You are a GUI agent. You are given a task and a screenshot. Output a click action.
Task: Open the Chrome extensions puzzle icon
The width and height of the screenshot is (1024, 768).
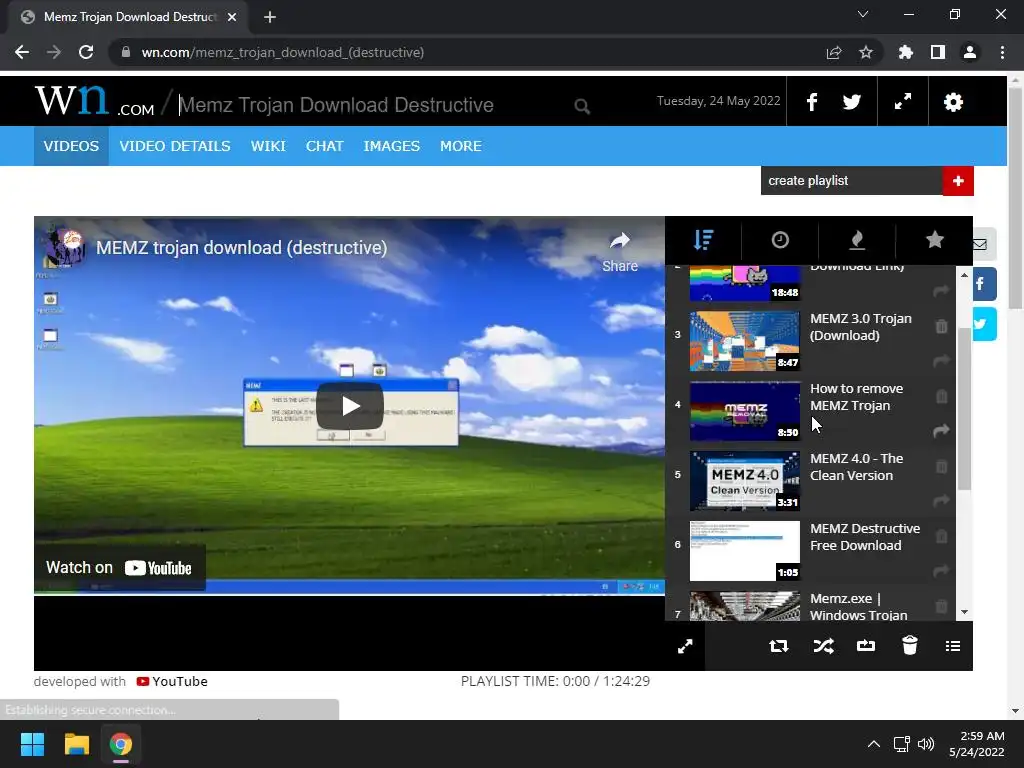click(905, 52)
